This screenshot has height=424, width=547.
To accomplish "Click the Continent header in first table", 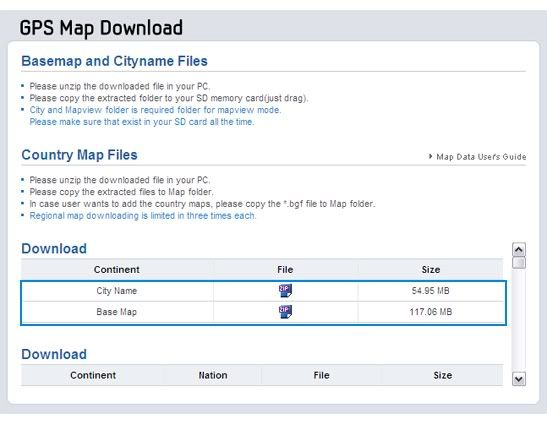I will (117, 269).
